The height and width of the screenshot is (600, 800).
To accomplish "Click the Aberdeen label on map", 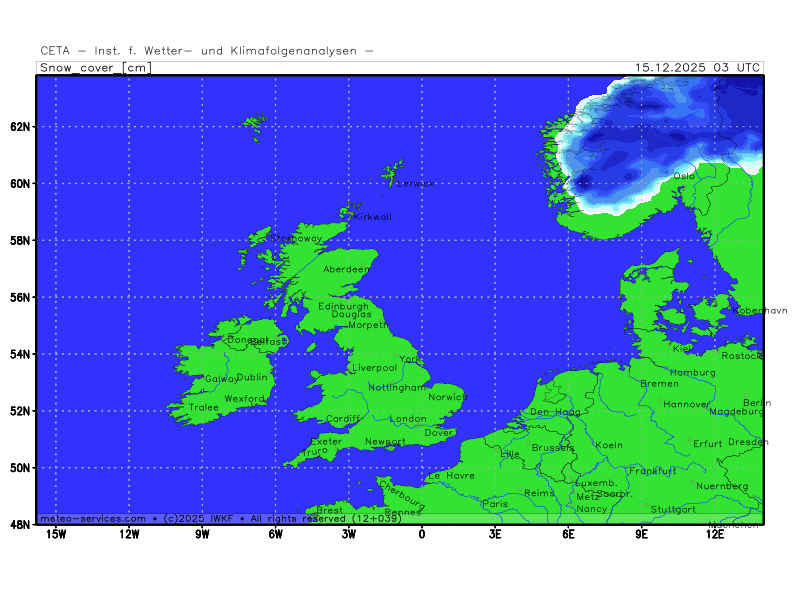I will (x=346, y=269).
